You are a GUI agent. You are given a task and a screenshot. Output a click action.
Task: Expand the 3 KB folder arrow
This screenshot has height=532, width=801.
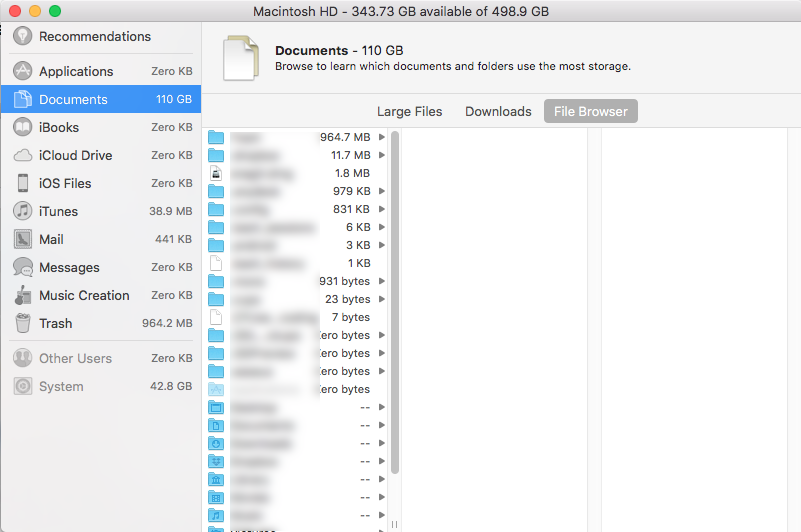pos(382,245)
